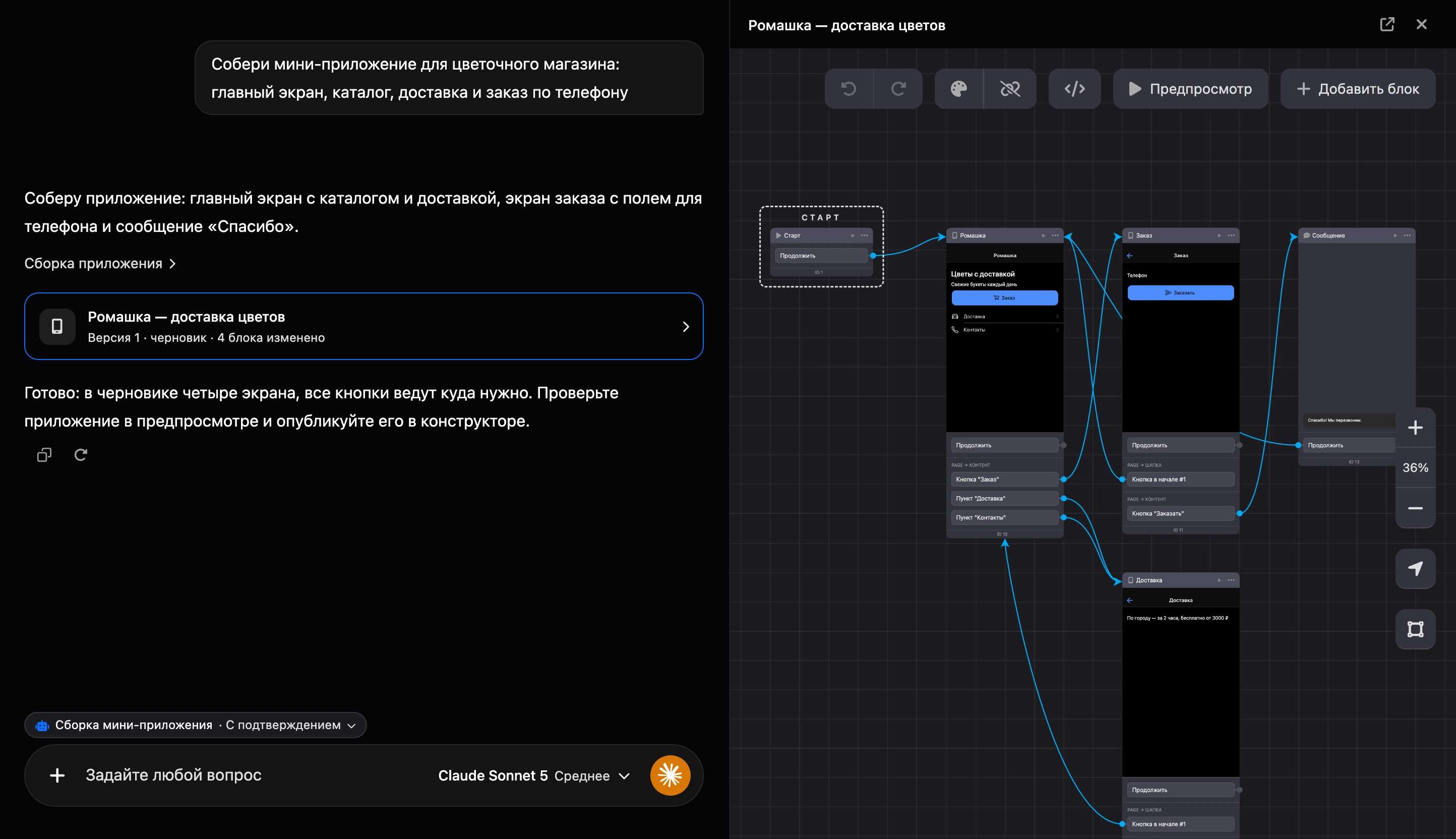The height and width of the screenshot is (839, 1456).
Task: Regenerate the assistant response
Action: [x=81, y=455]
